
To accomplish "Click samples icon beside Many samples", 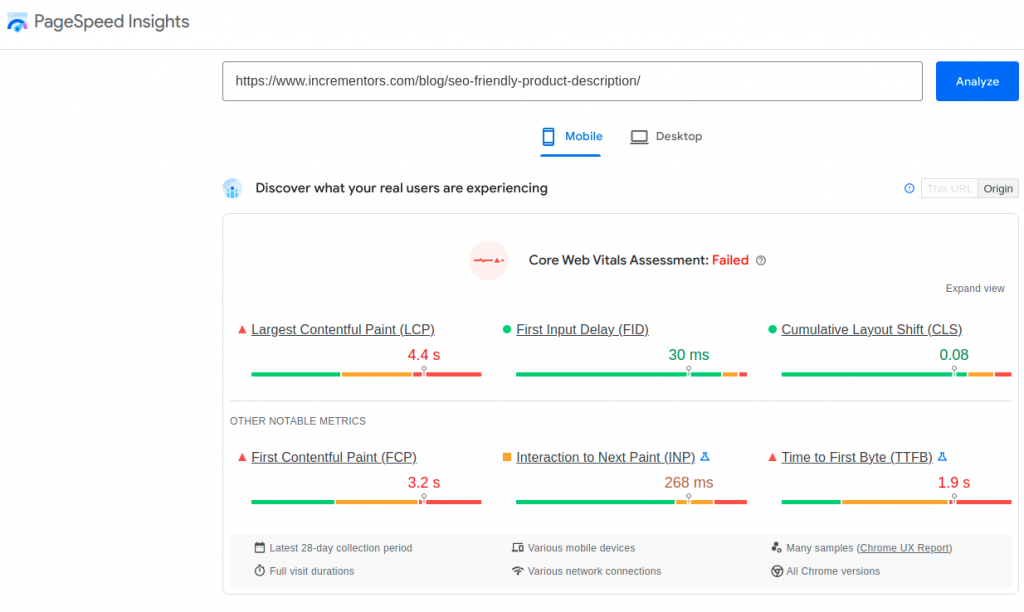I will [776, 547].
